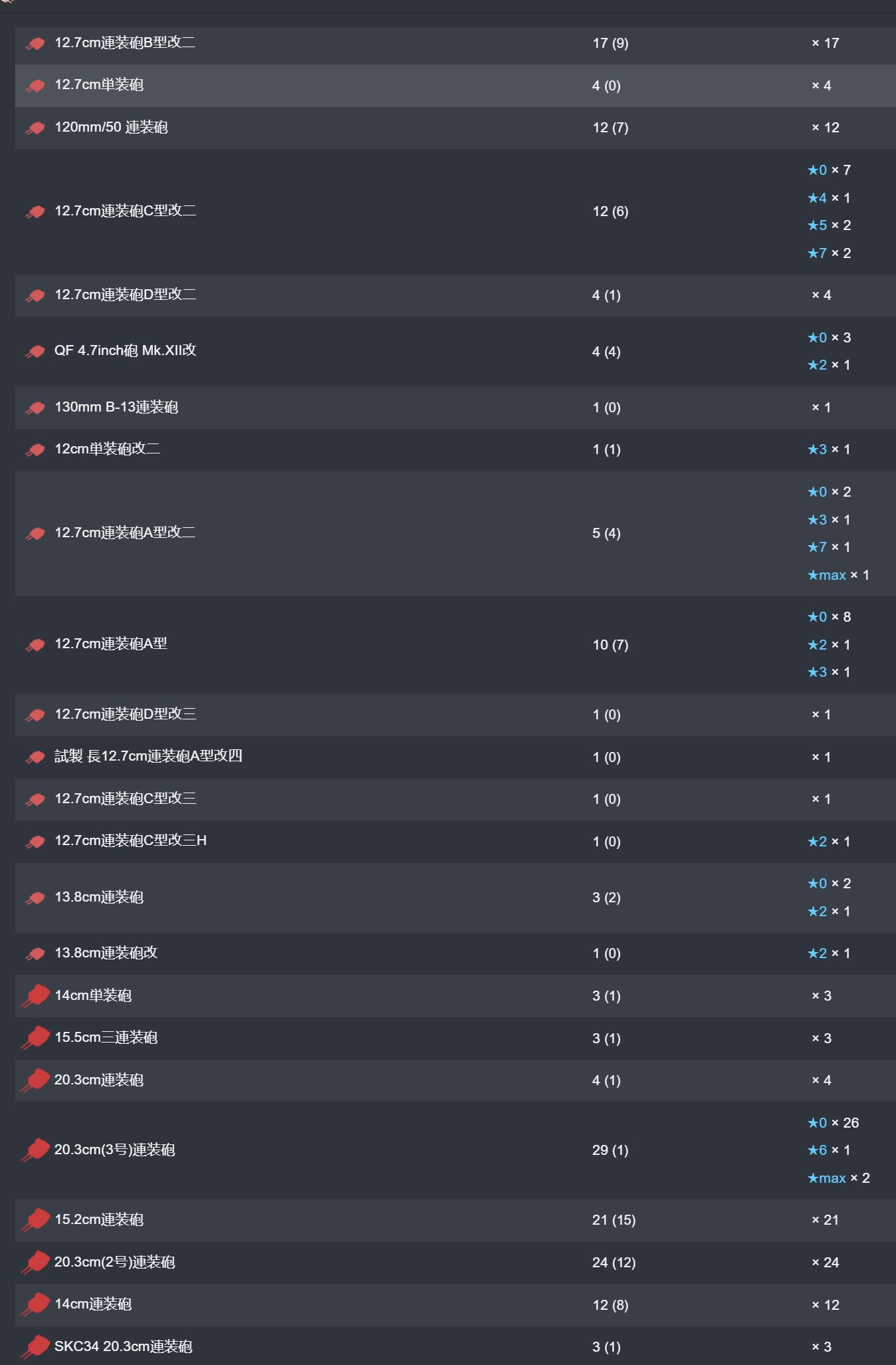The image size is (896, 1365).
Task: Select the 20.3cm(2号)連装砲 equipment name
Action: (x=114, y=1262)
